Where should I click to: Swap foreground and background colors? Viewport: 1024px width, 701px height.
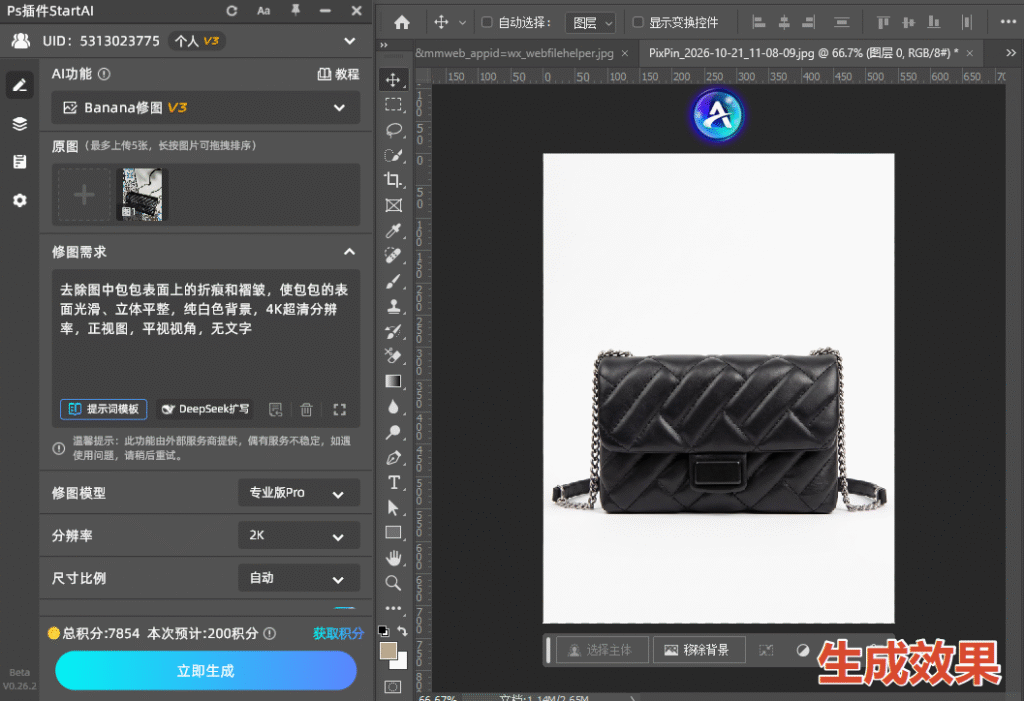pyautogui.click(x=402, y=631)
